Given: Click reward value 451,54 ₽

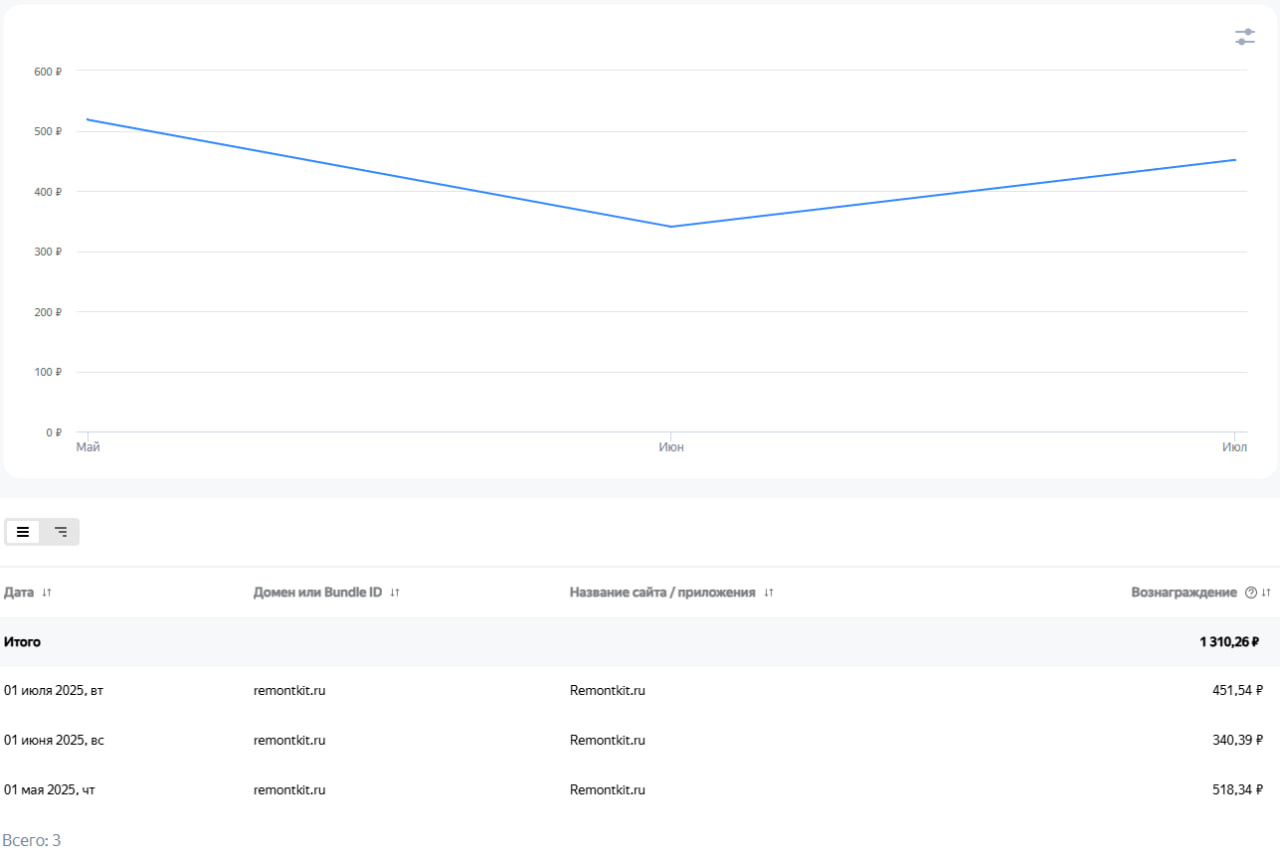Looking at the screenshot, I should click(x=1238, y=690).
